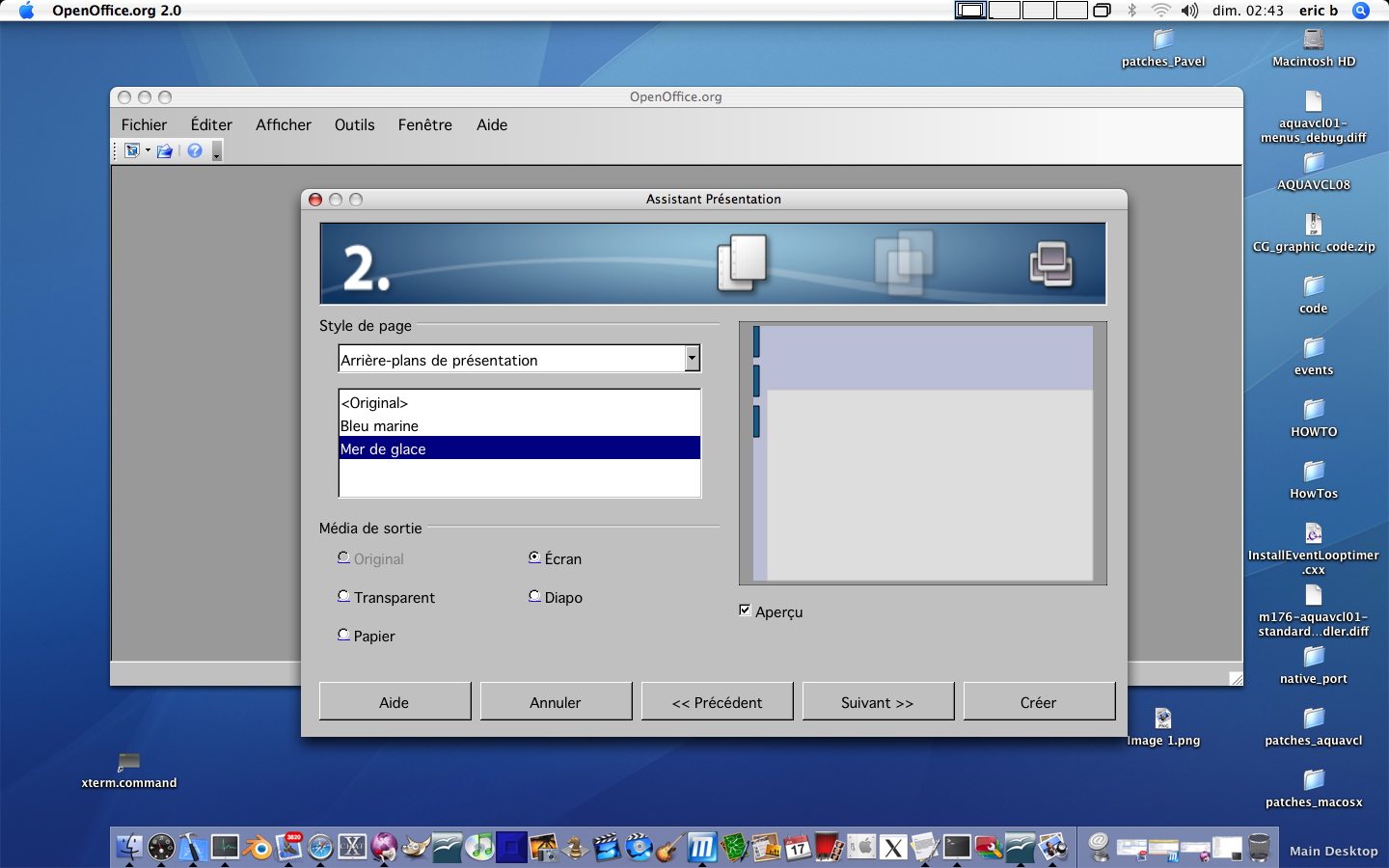
Task: Open Spotlight search icon
Action: point(1361,11)
